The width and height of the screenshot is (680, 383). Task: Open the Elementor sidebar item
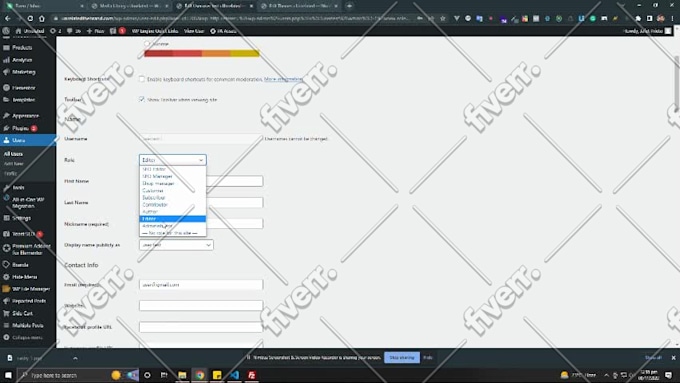pyautogui.click(x=23, y=88)
